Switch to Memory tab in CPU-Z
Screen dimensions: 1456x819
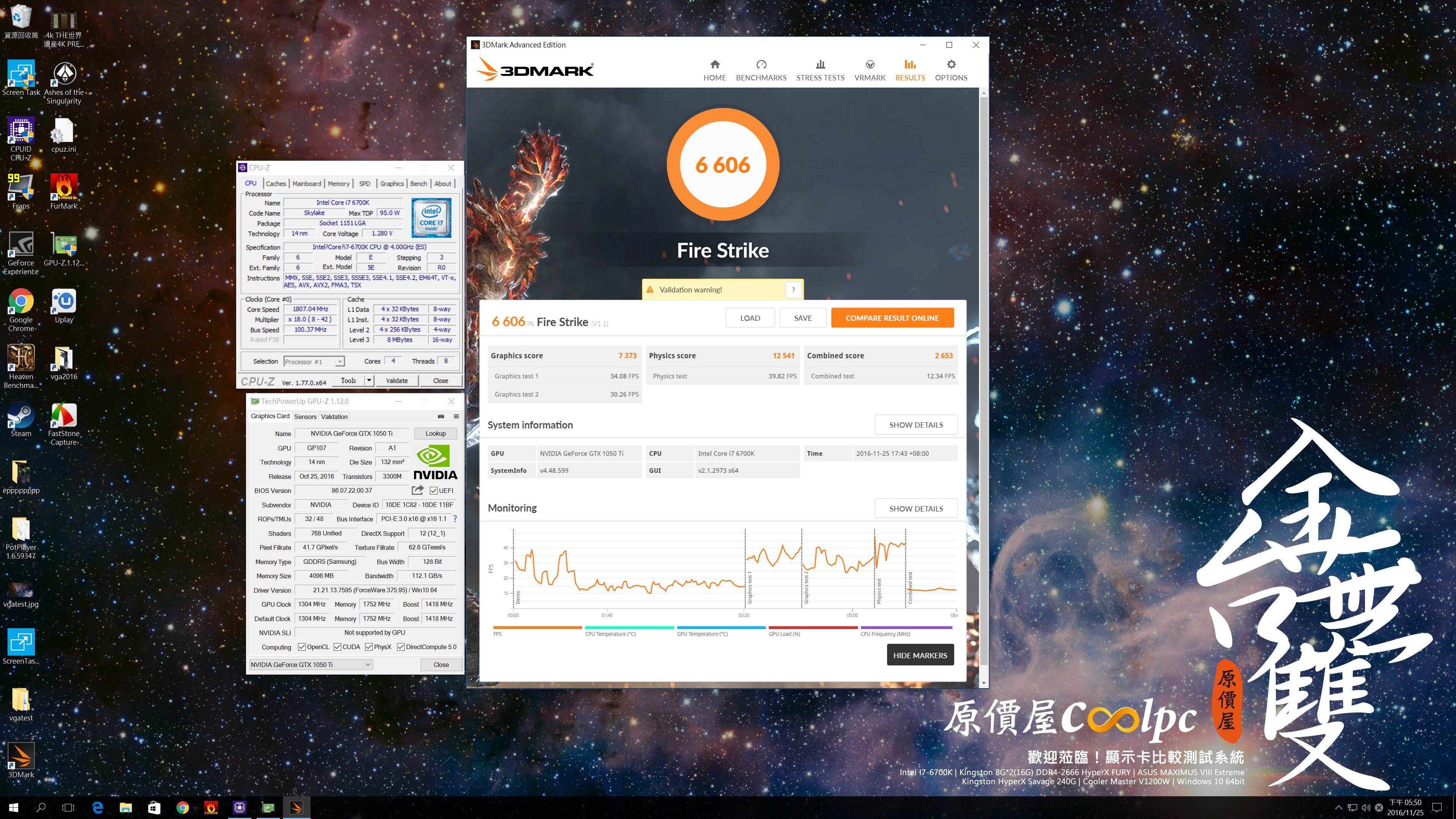tap(339, 184)
